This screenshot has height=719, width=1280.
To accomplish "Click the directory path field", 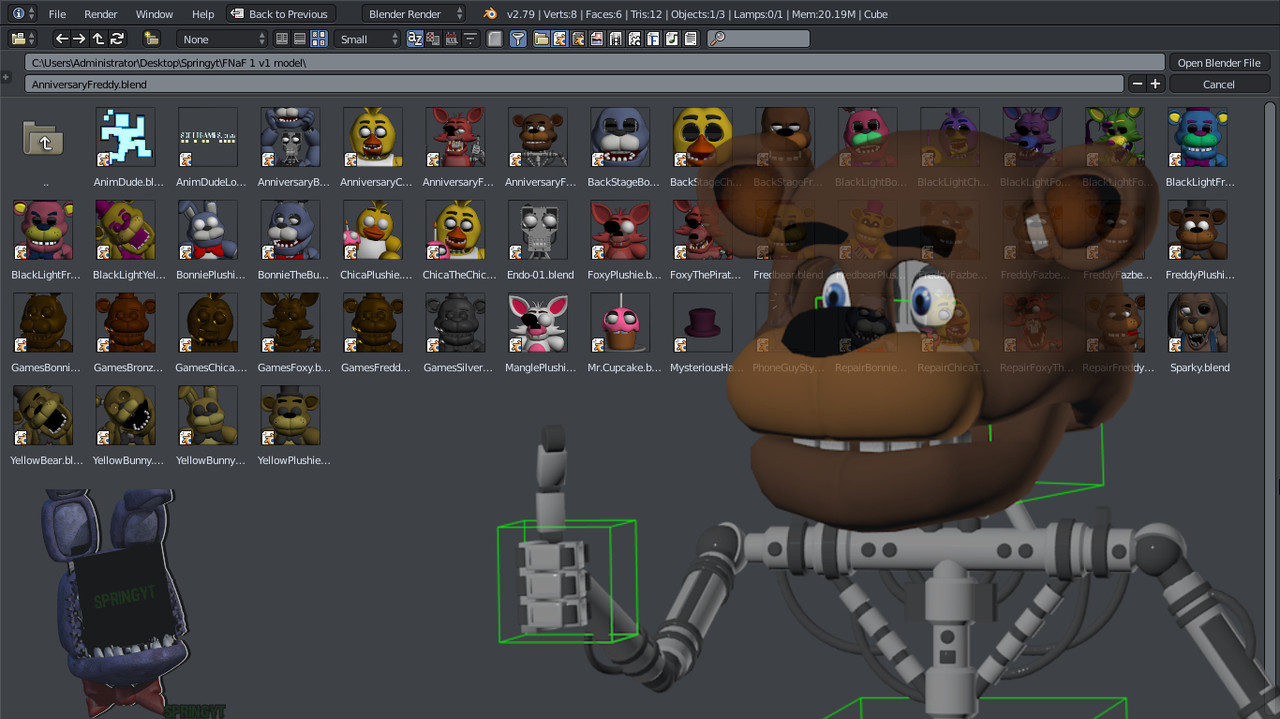I will [594, 63].
